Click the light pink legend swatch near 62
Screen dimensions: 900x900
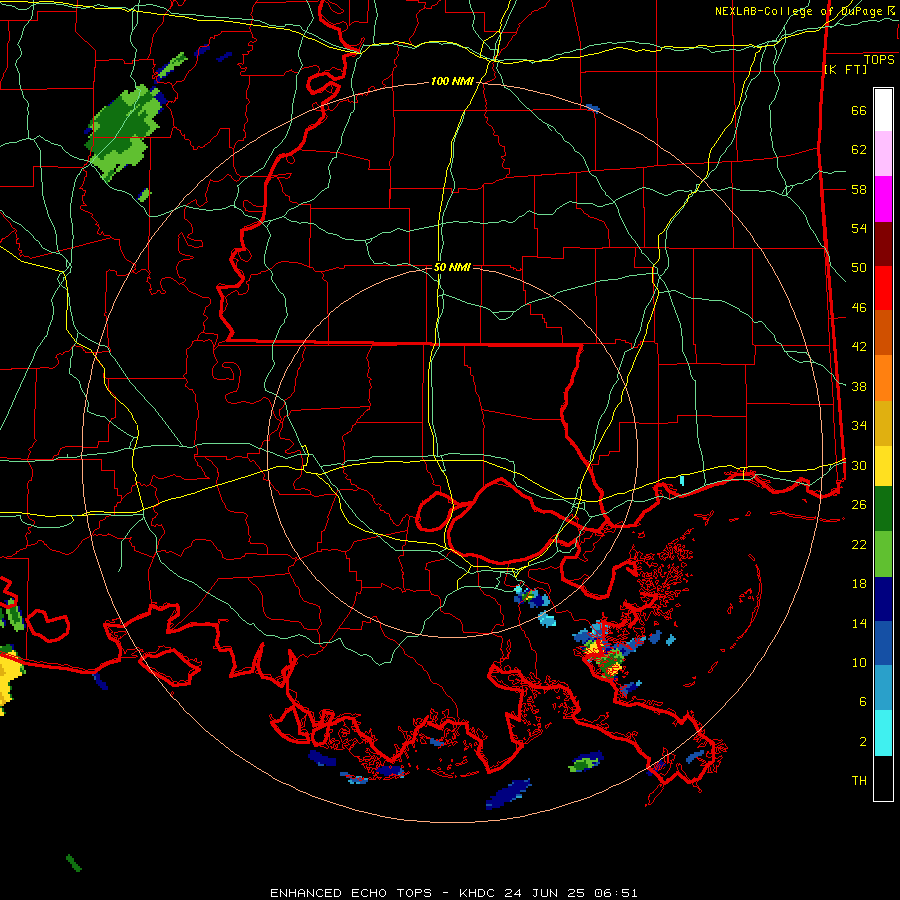pyautogui.click(x=883, y=154)
